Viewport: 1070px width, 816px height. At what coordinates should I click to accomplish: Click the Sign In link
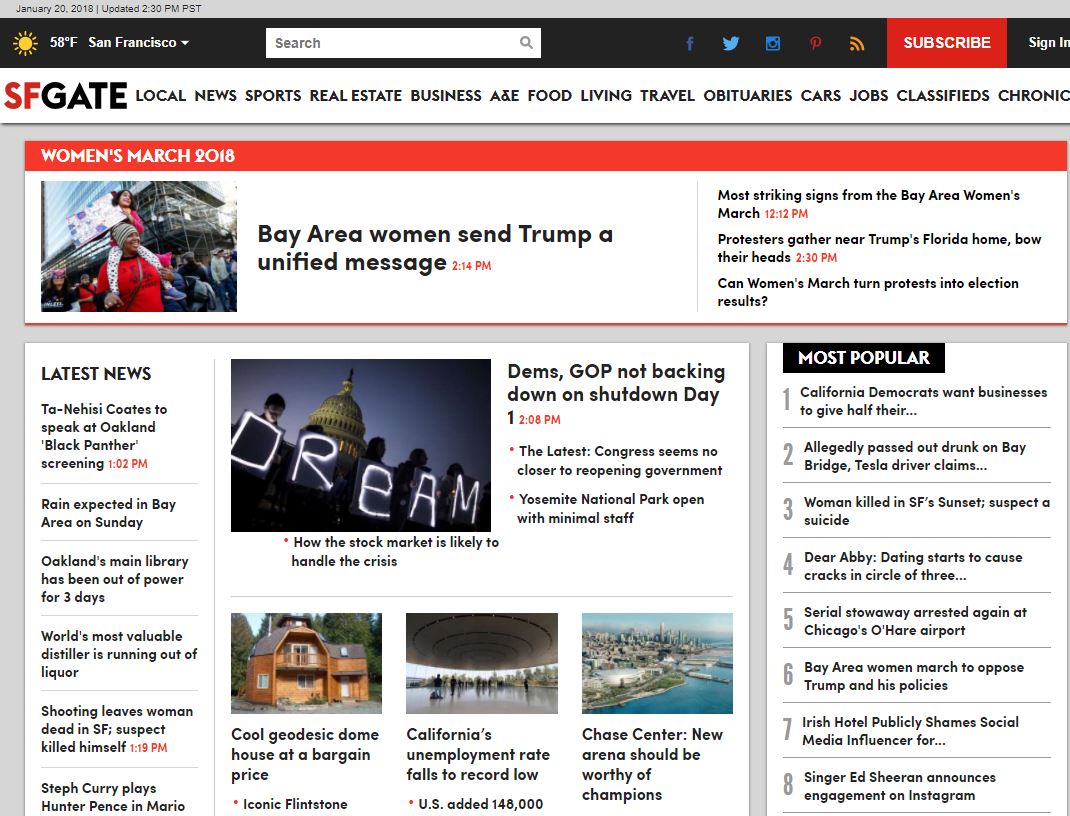pos(1049,42)
